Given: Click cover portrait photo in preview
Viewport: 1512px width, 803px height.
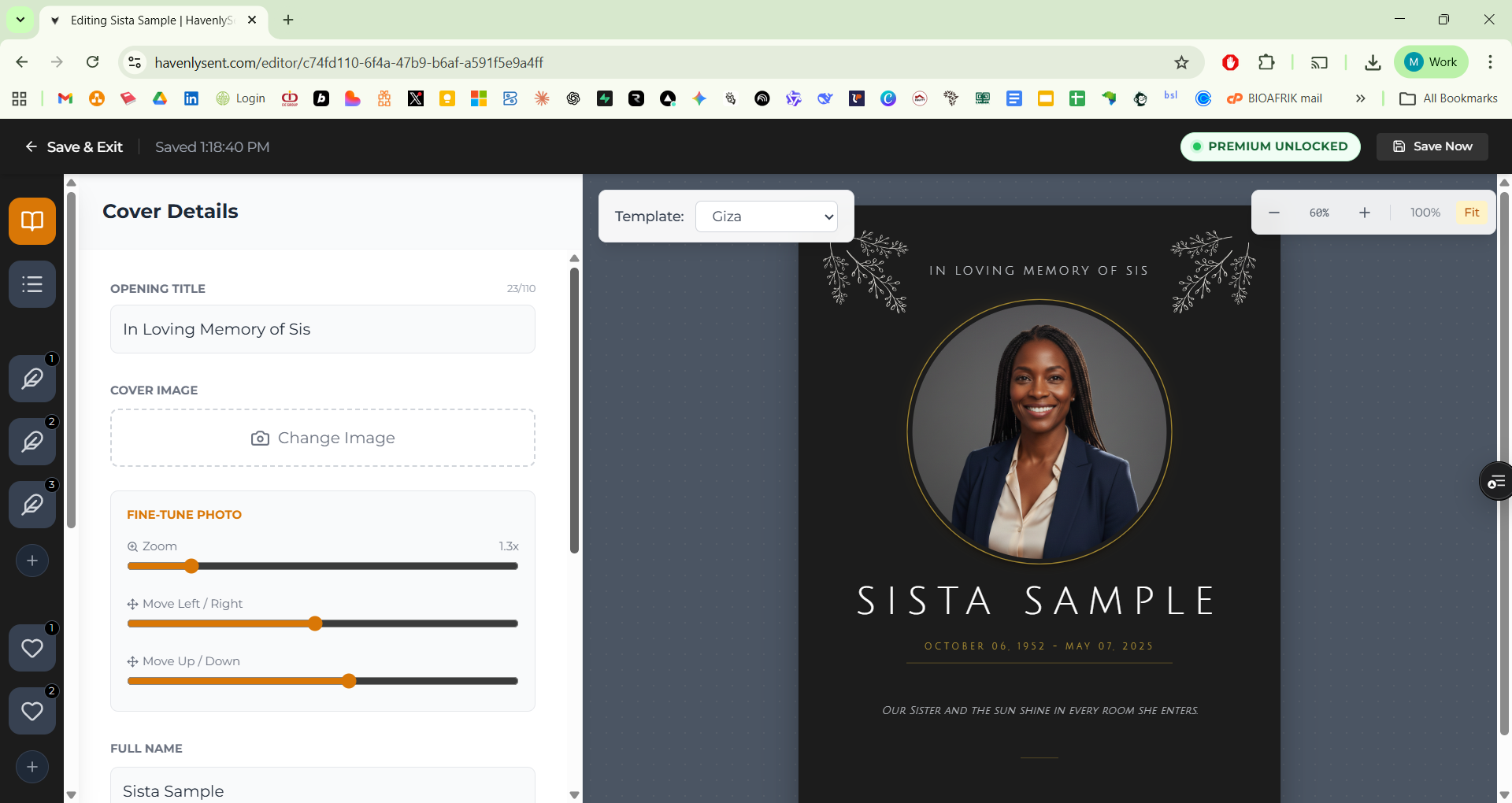Looking at the screenshot, I should click(x=1039, y=432).
